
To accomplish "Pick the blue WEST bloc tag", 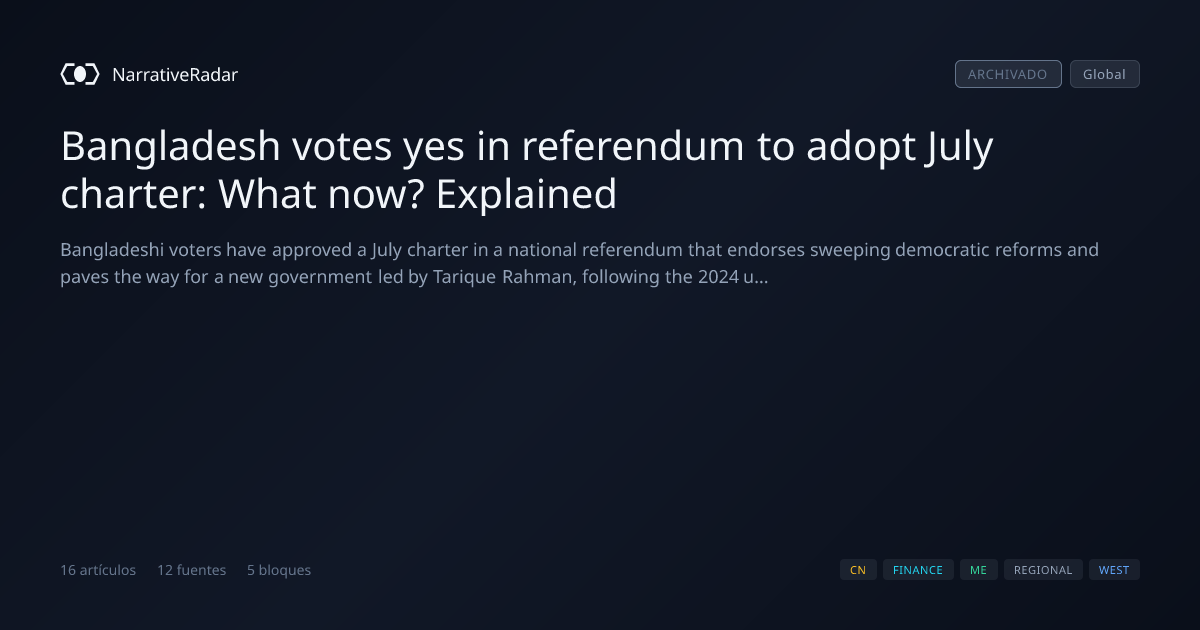I will point(1114,570).
